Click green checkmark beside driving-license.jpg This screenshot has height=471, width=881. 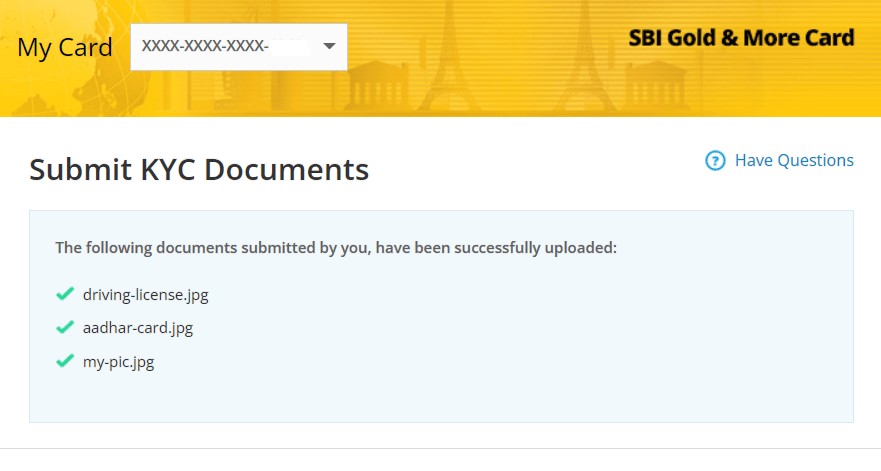tap(65, 294)
